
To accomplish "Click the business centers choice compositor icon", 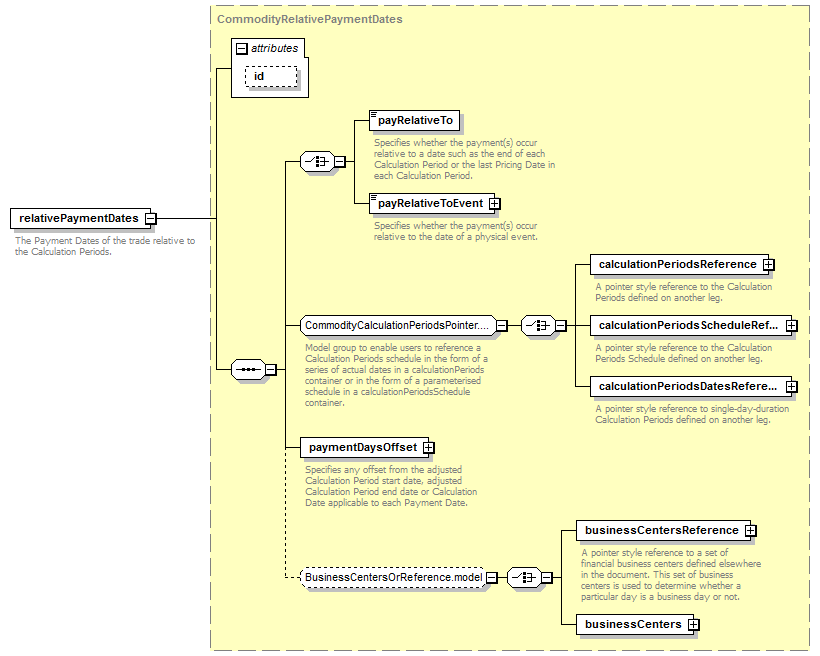I will click(x=525, y=577).
